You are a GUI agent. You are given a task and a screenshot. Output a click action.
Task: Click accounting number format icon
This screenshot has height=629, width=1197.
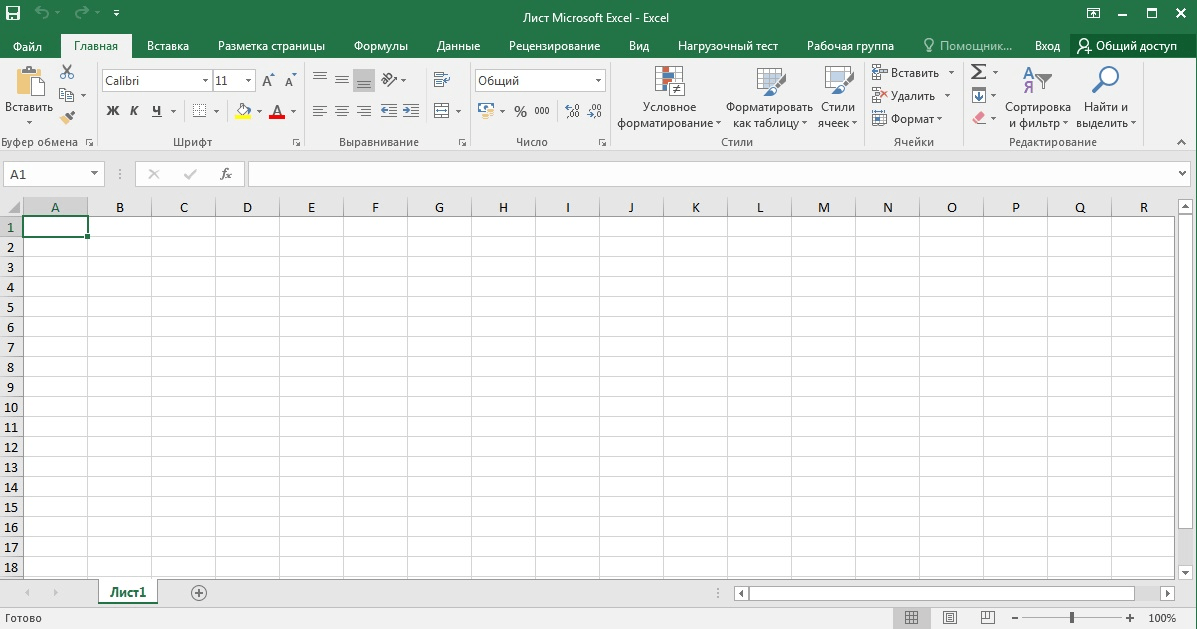[486, 111]
